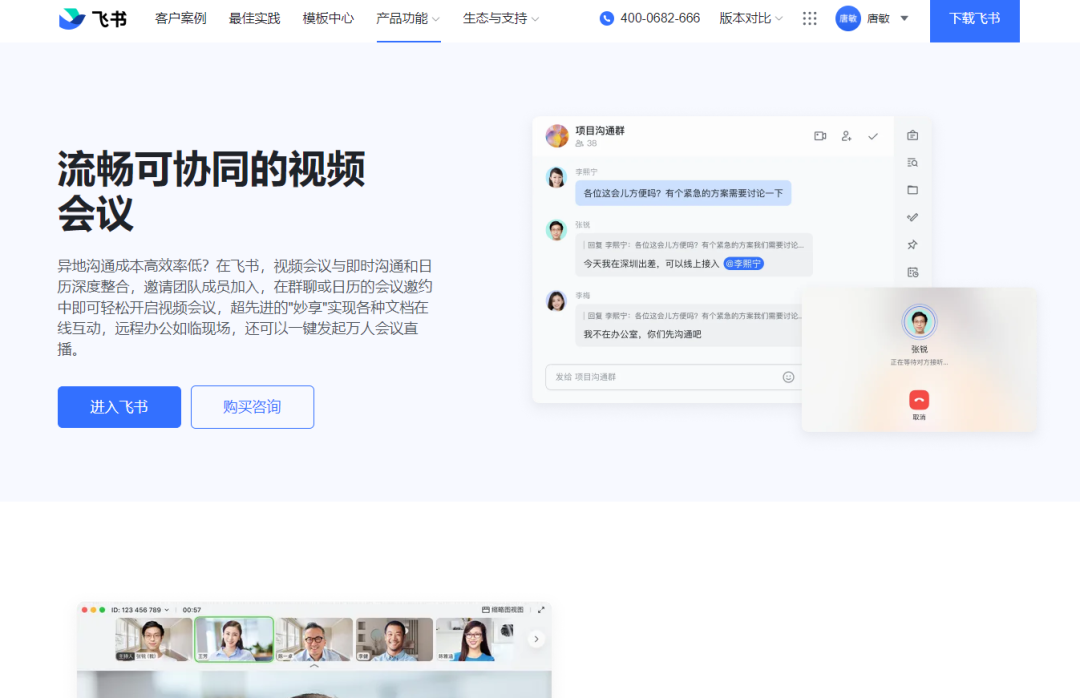1080x698 pixels.
Task: Expand the 生态与支持 menu
Action: [x=501, y=19]
